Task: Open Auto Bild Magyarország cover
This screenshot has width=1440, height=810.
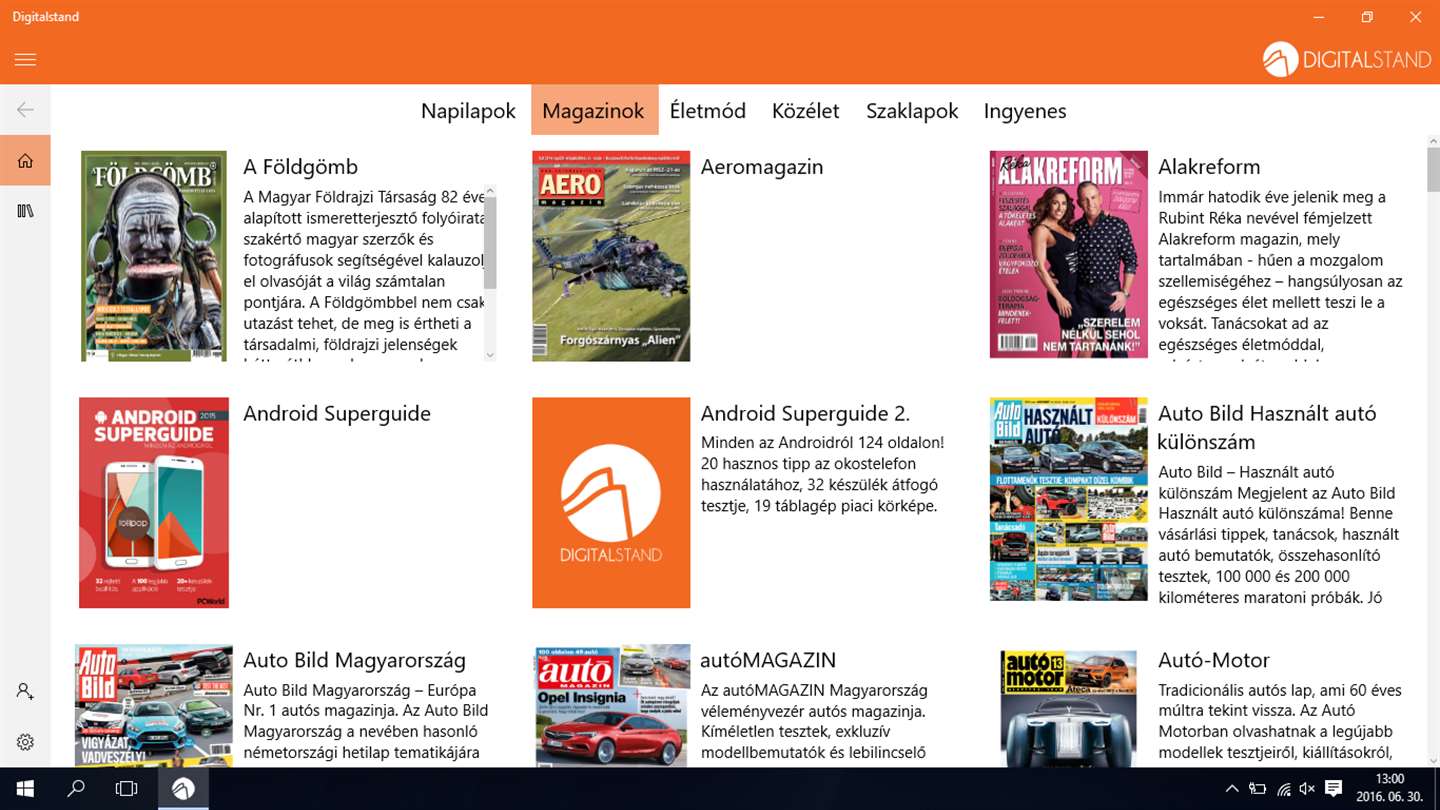Action: tap(154, 707)
